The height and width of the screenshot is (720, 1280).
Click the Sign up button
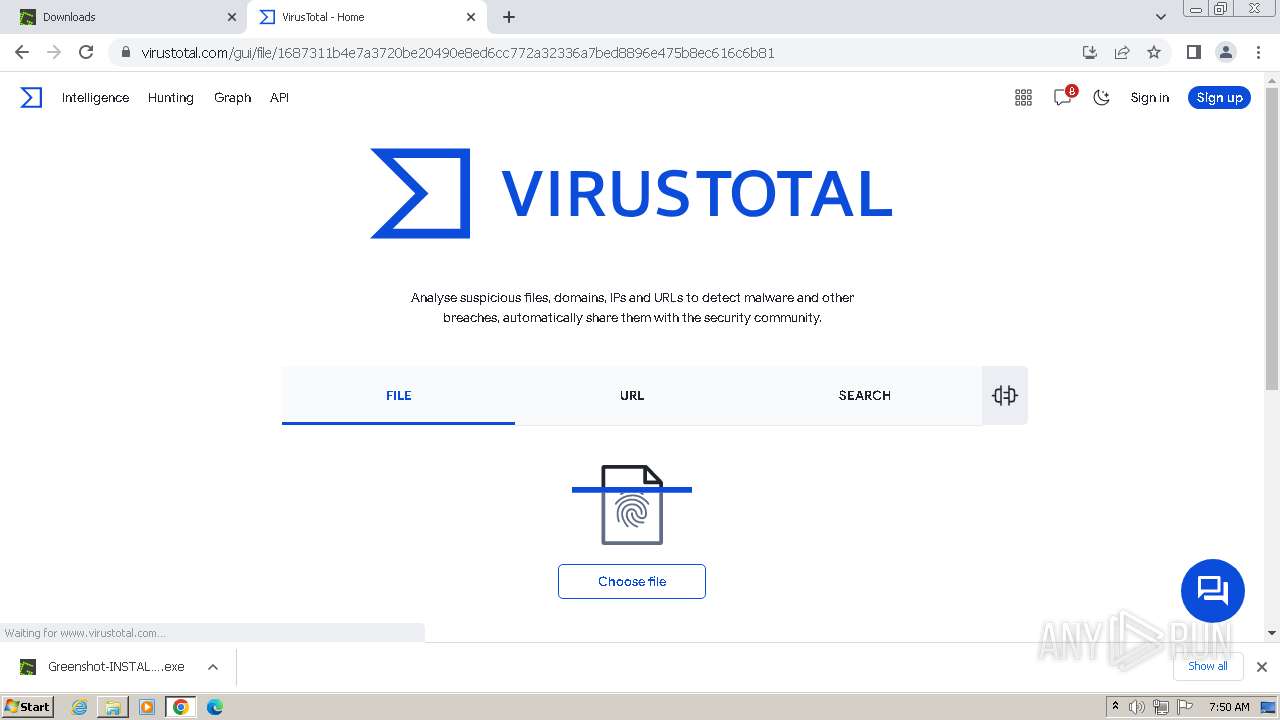[1219, 97]
